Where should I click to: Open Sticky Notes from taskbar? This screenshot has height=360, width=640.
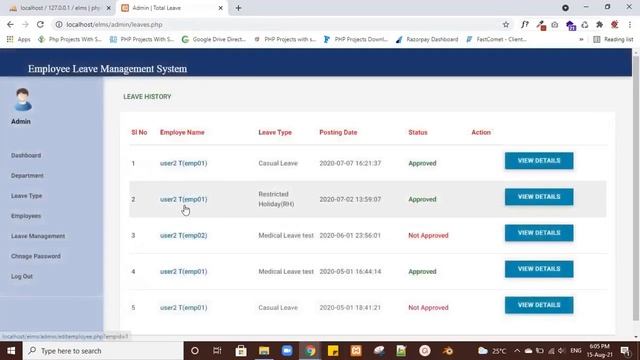333,351
